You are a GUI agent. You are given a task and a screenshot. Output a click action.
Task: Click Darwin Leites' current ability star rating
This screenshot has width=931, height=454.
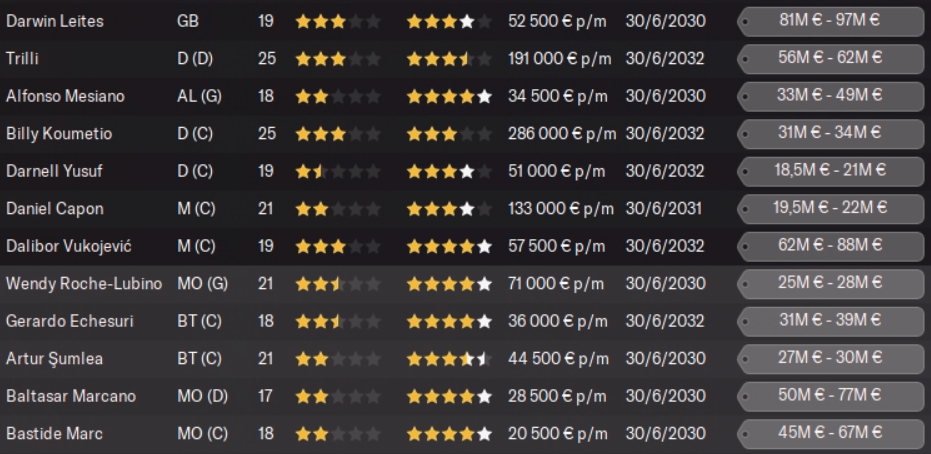pyautogui.click(x=338, y=22)
